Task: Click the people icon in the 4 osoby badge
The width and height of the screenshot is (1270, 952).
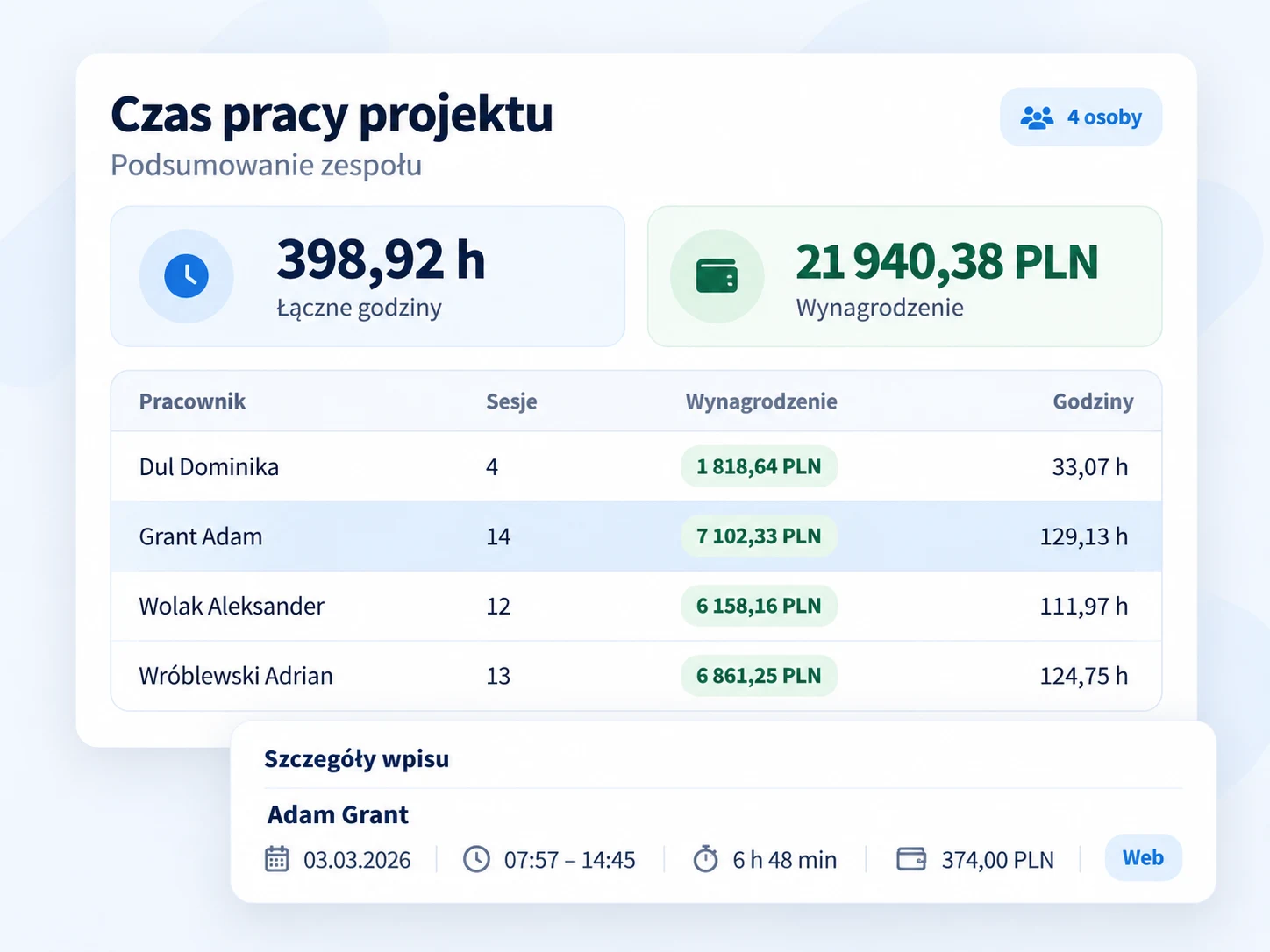Action: pyautogui.click(x=1037, y=117)
